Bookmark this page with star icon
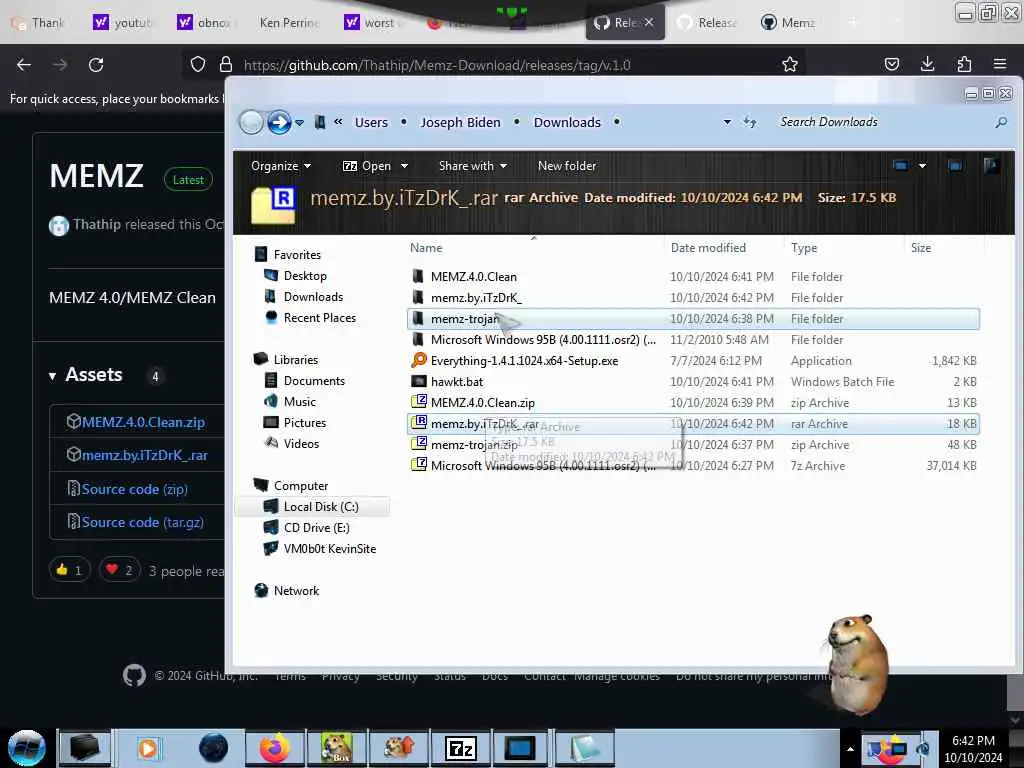 790,64
